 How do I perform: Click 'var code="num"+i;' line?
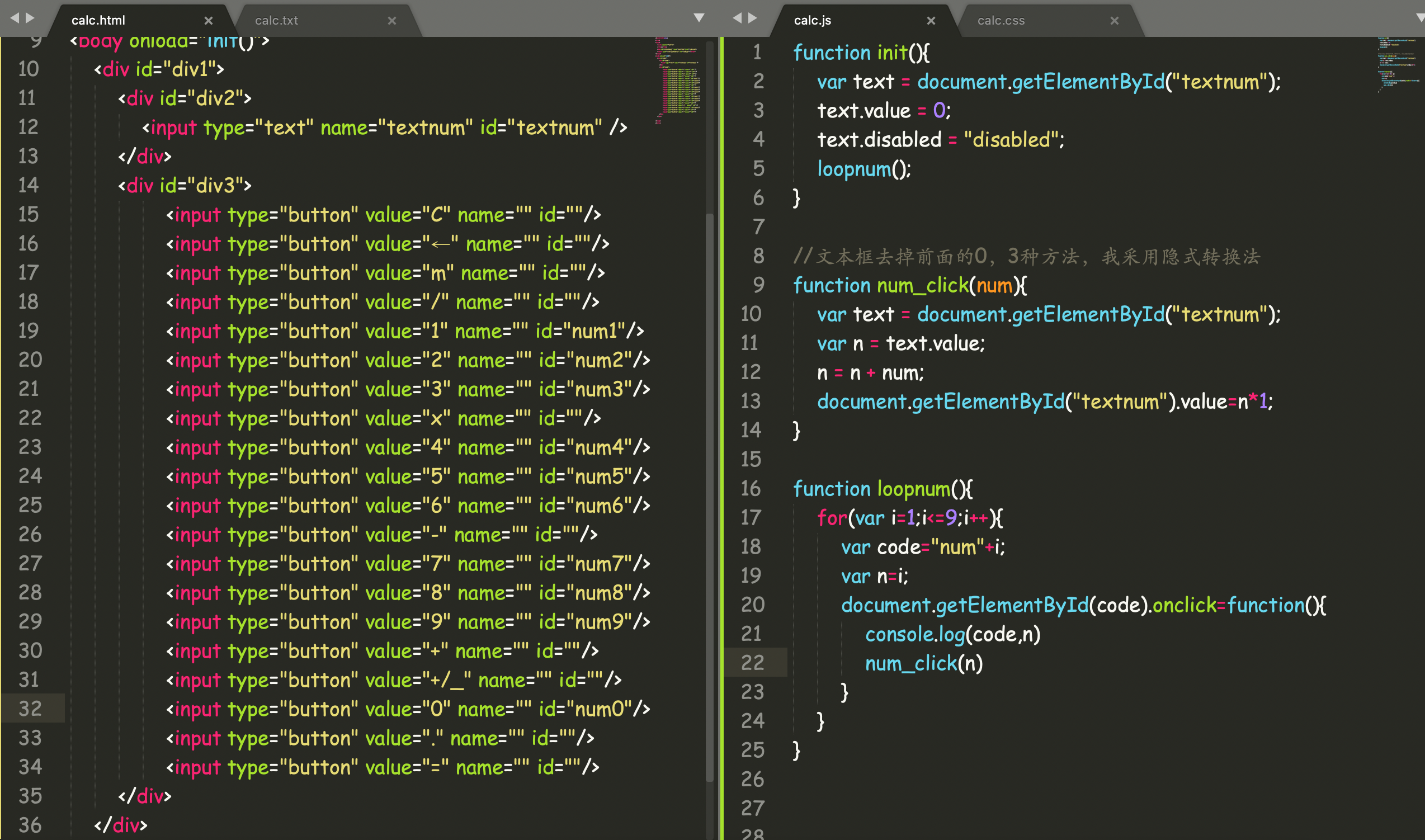[x=922, y=547]
